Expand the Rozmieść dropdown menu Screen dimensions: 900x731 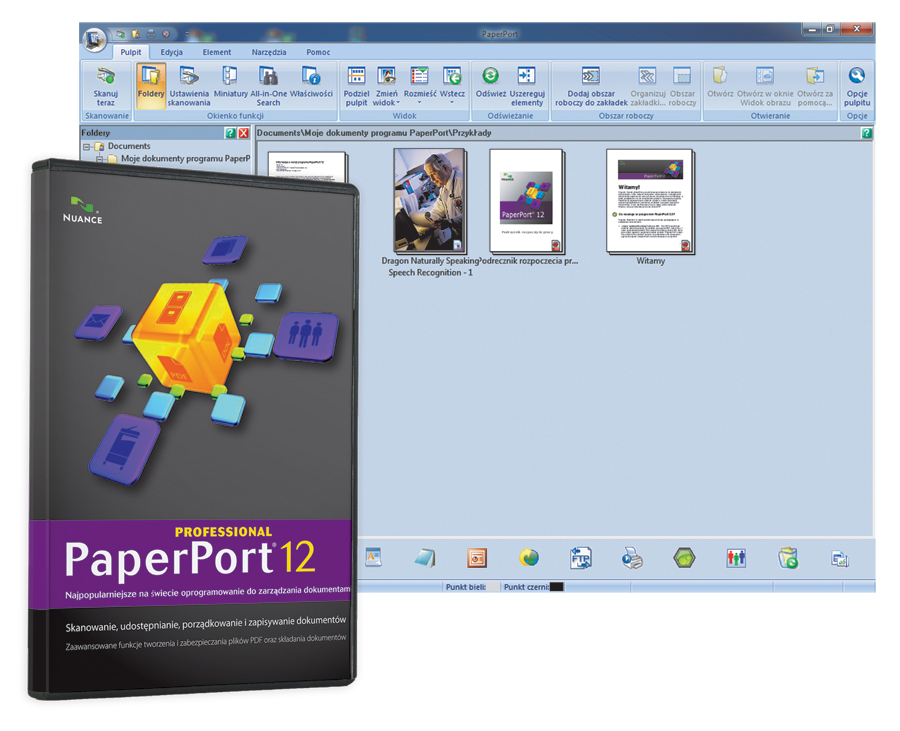420,85
